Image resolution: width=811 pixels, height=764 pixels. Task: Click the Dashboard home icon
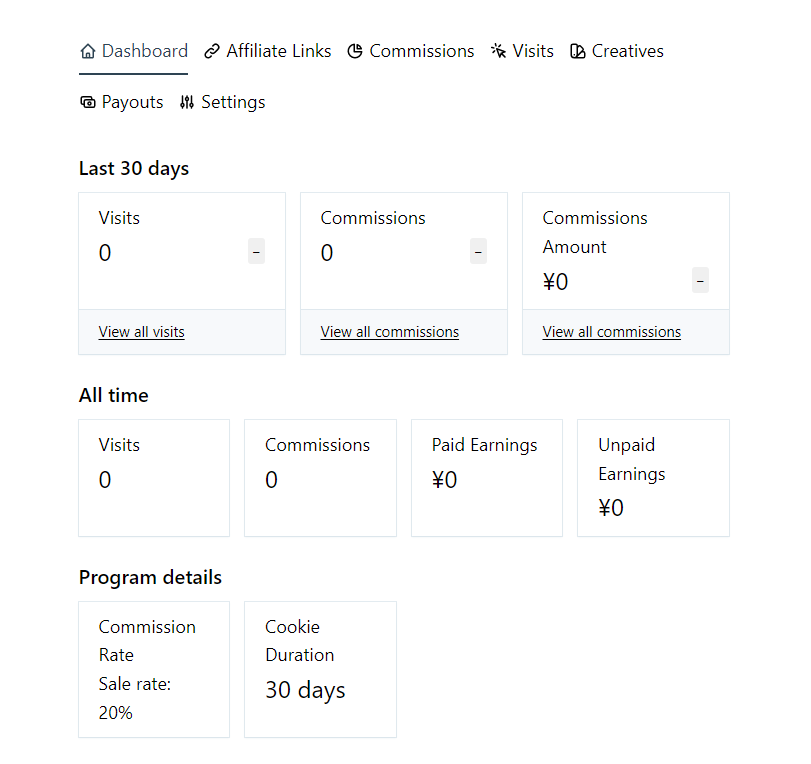[88, 51]
